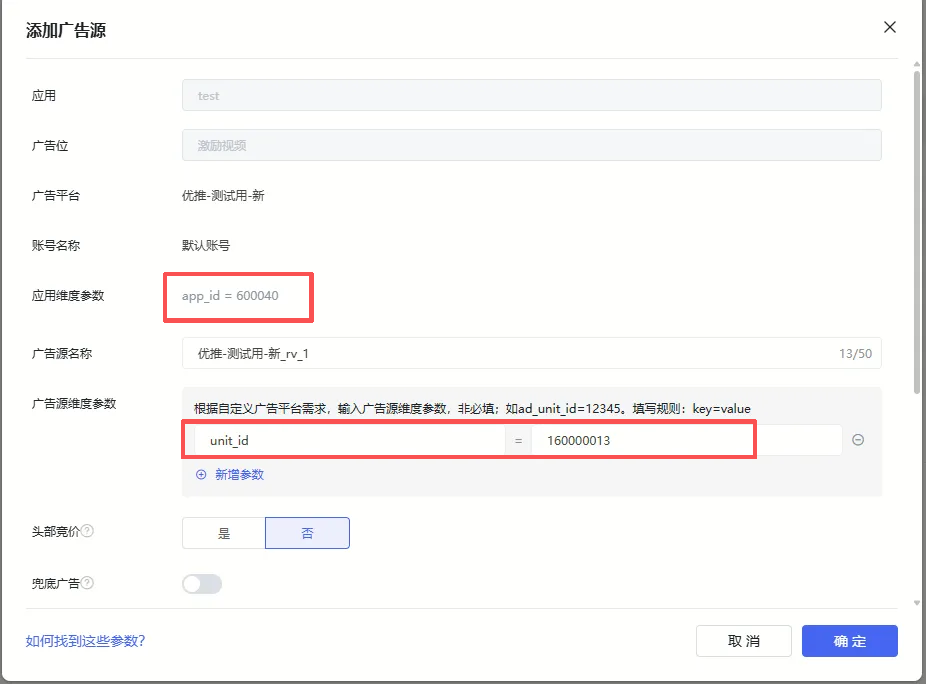
Task: Open the help tooltip icon next to 头部竞价
Action: coord(87,530)
